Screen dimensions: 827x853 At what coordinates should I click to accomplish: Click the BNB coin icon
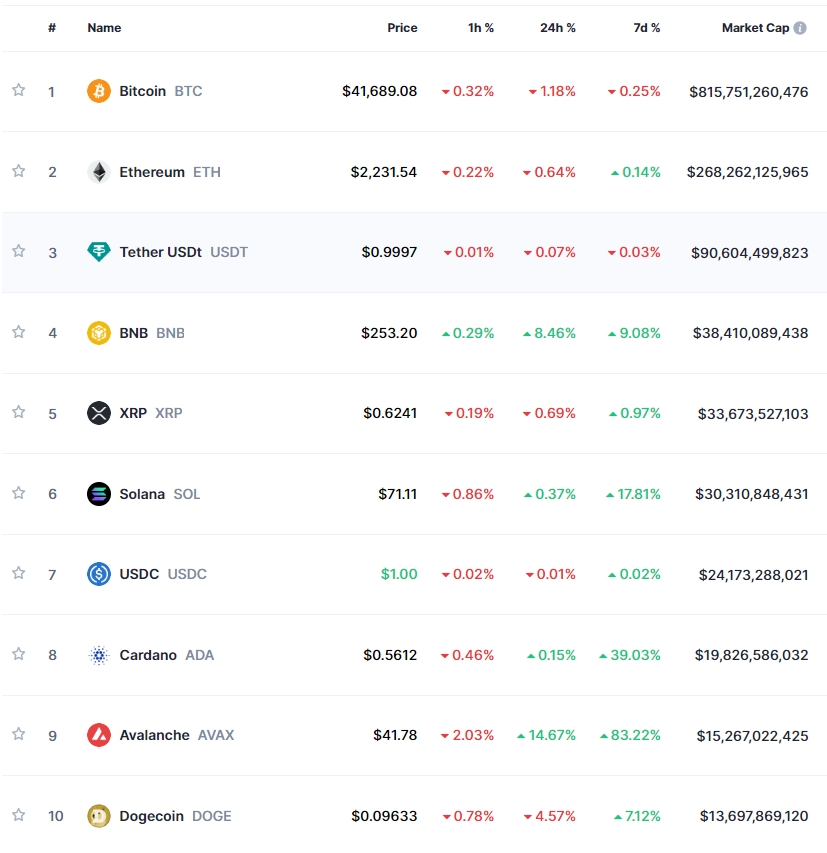coord(98,333)
